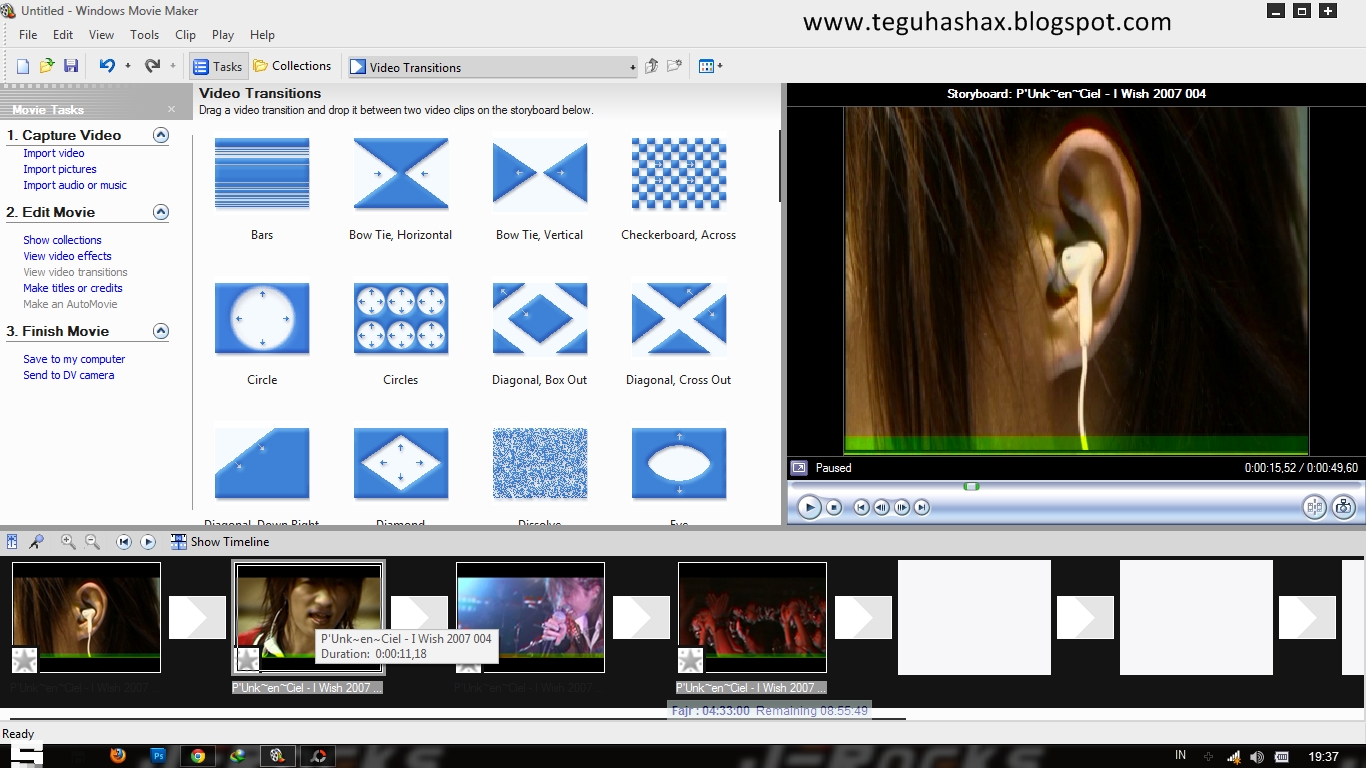Click the preview Back button

pos(861,508)
